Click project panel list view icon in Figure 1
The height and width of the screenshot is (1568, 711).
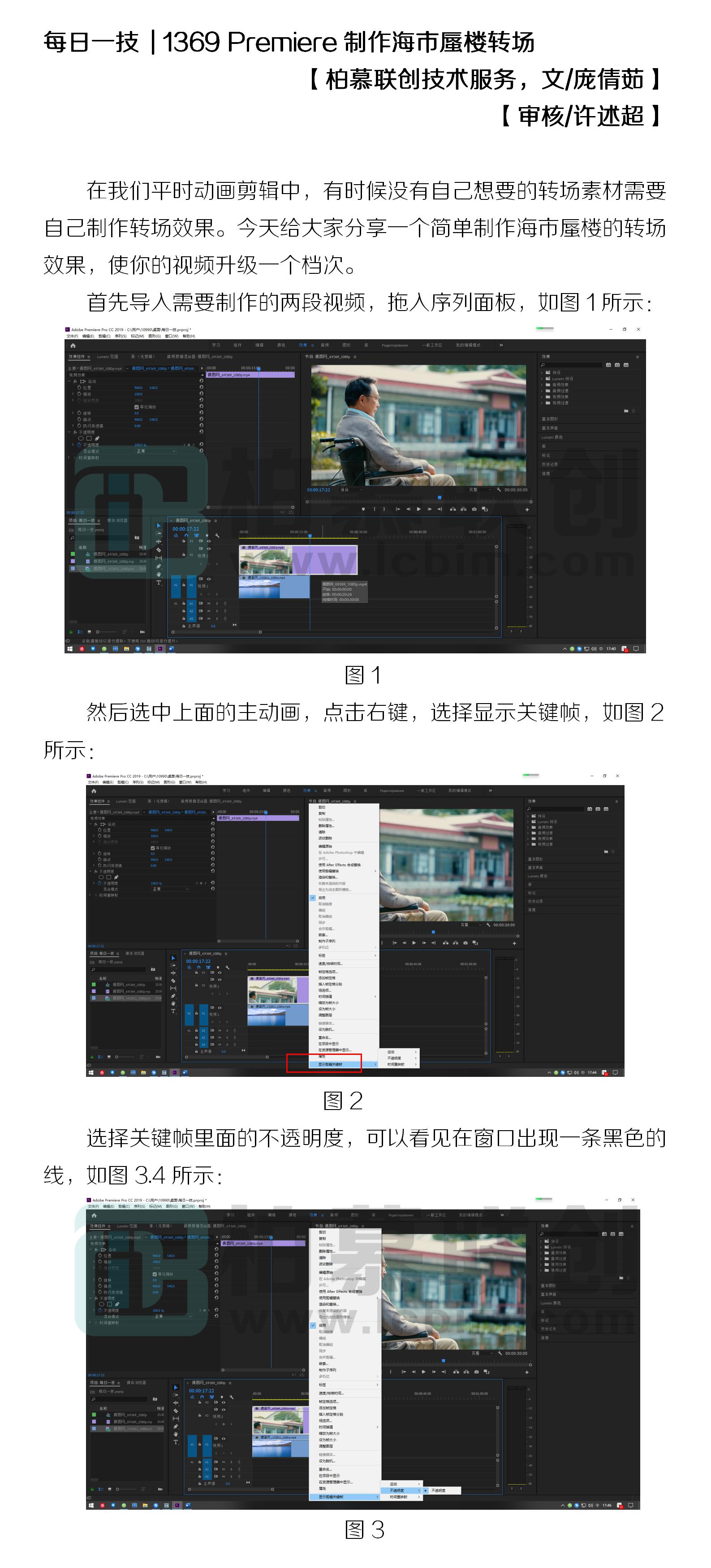point(80,632)
